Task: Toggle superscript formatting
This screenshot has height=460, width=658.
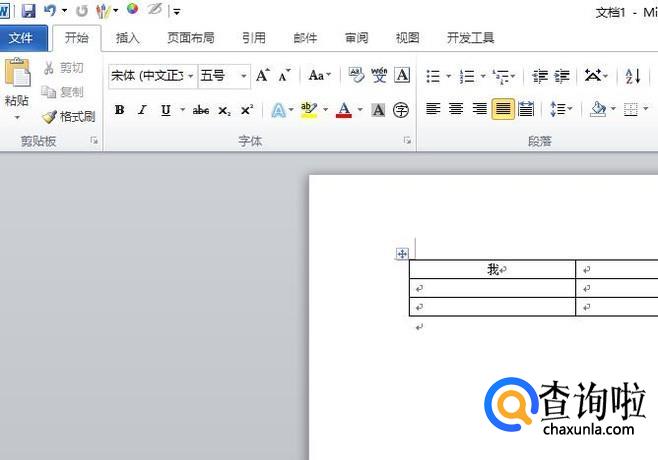Action: pyautogui.click(x=247, y=110)
